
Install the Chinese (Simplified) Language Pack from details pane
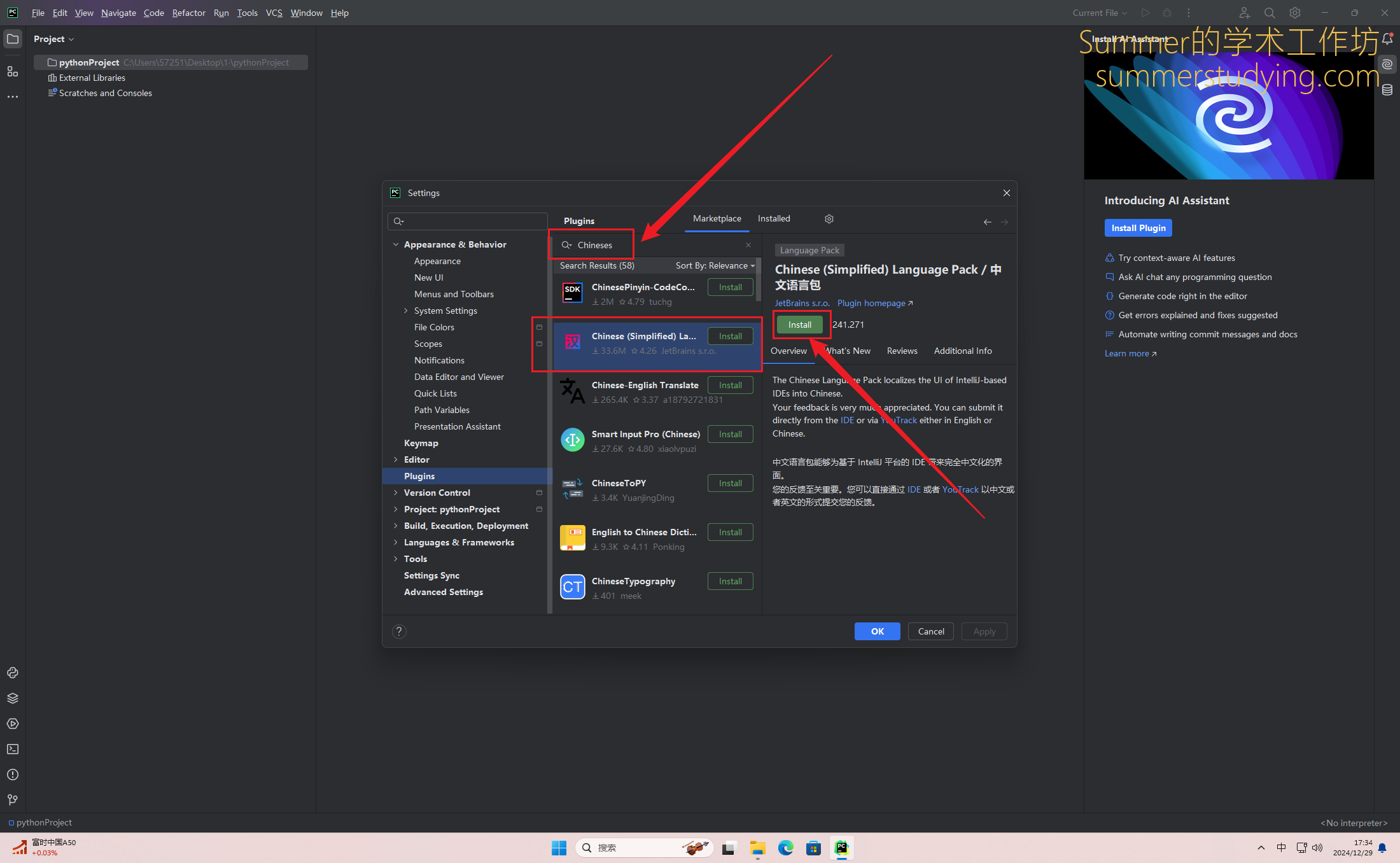click(x=800, y=325)
